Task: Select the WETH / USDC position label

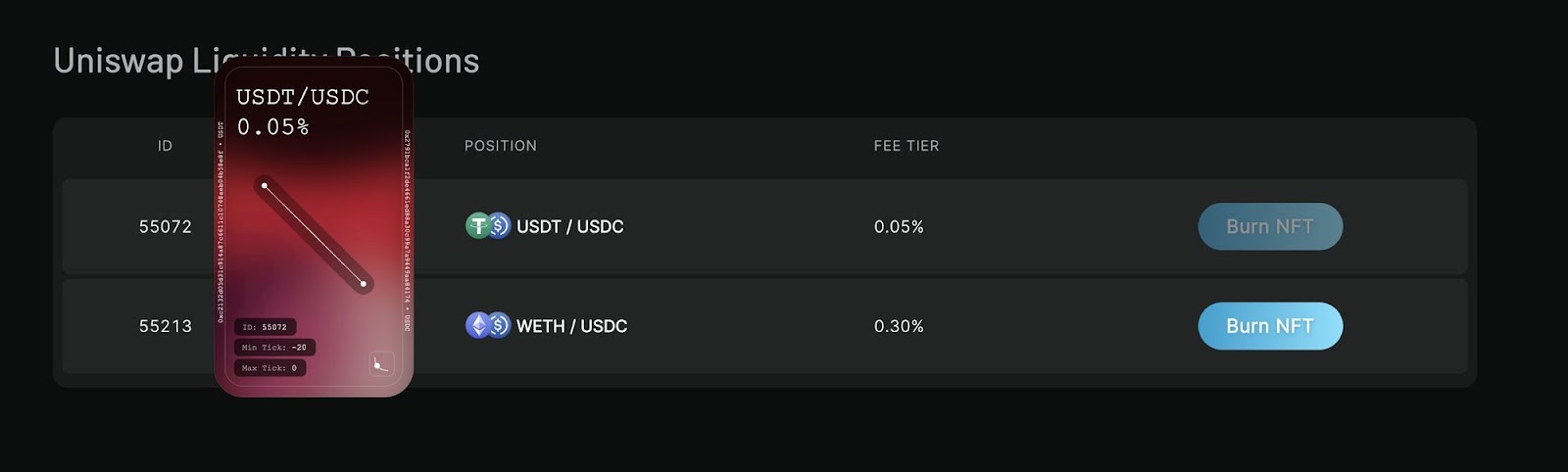Action: click(572, 326)
